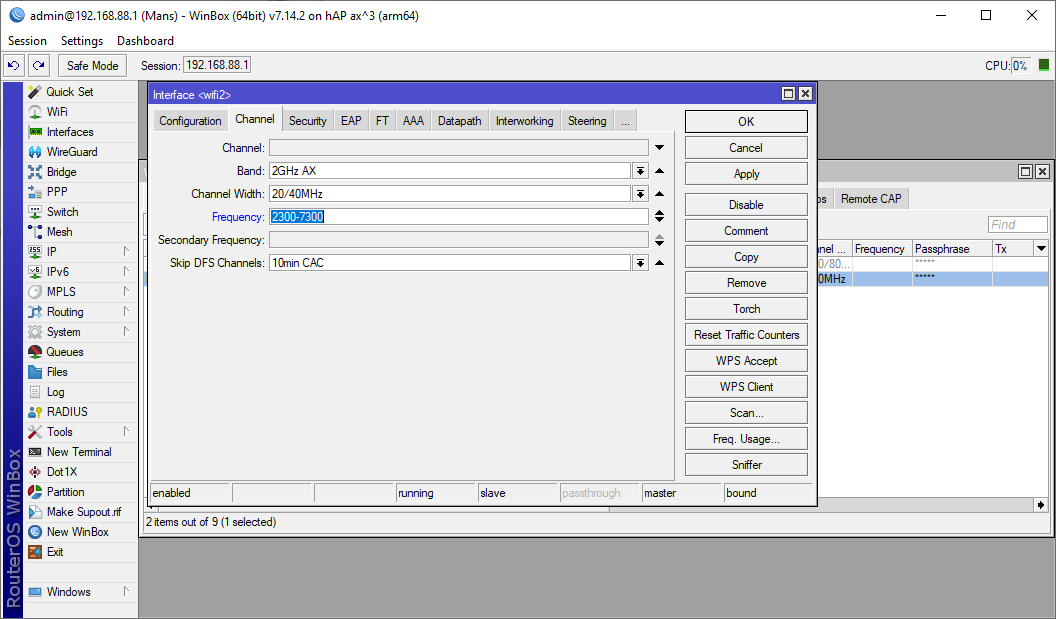
Task: Maximize the Interface wifi2 dialog
Action: tap(789, 94)
